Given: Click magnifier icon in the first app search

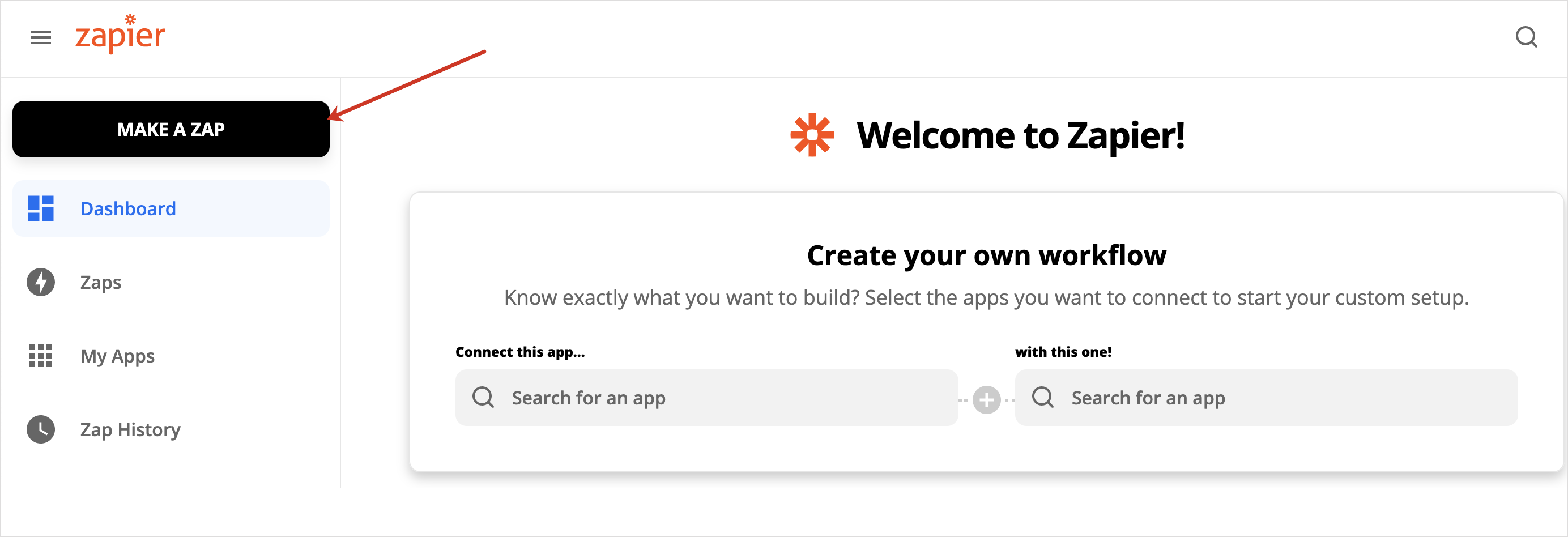Looking at the screenshot, I should [483, 398].
